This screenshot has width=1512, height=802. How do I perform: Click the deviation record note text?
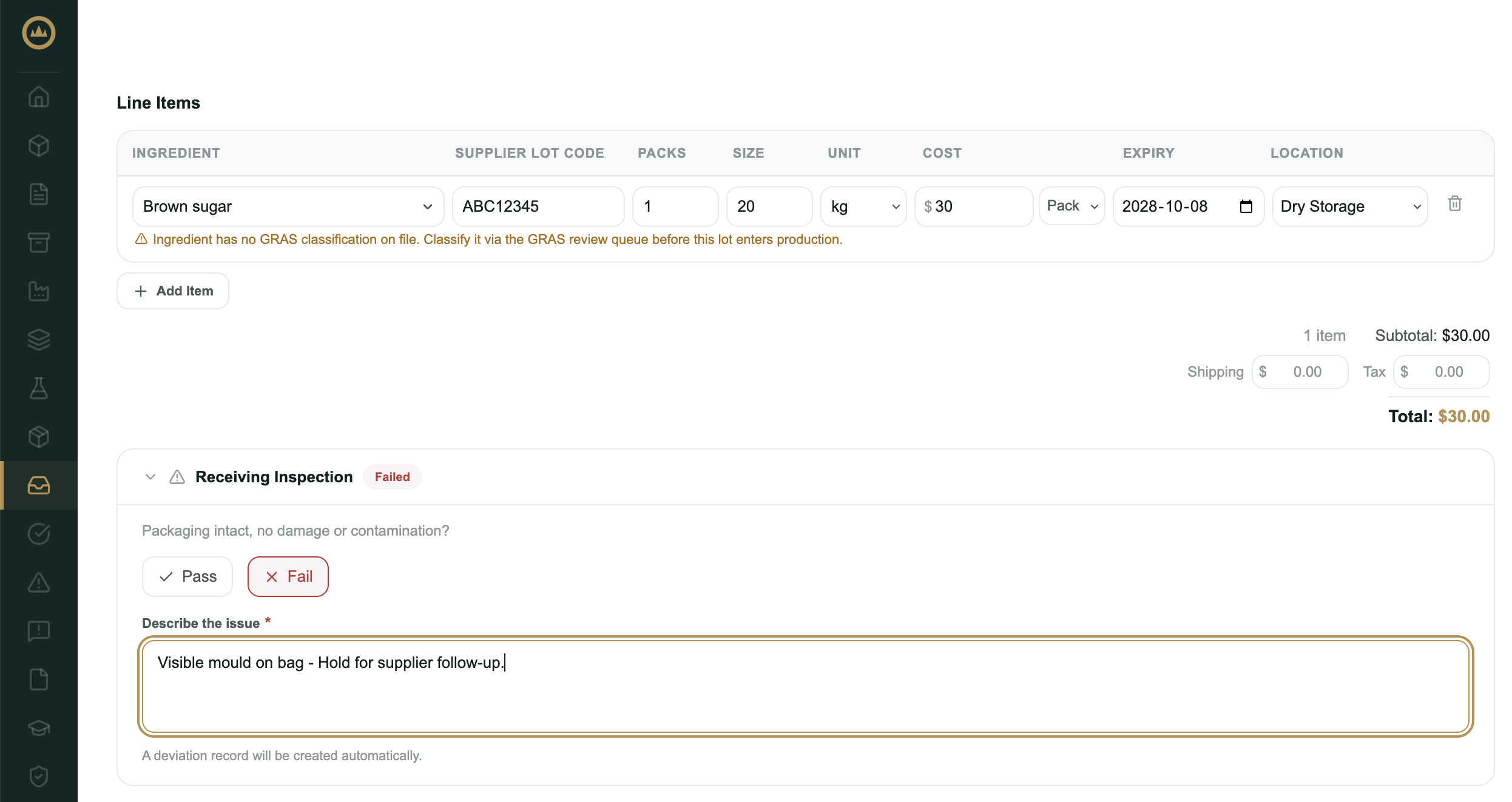(282, 755)
